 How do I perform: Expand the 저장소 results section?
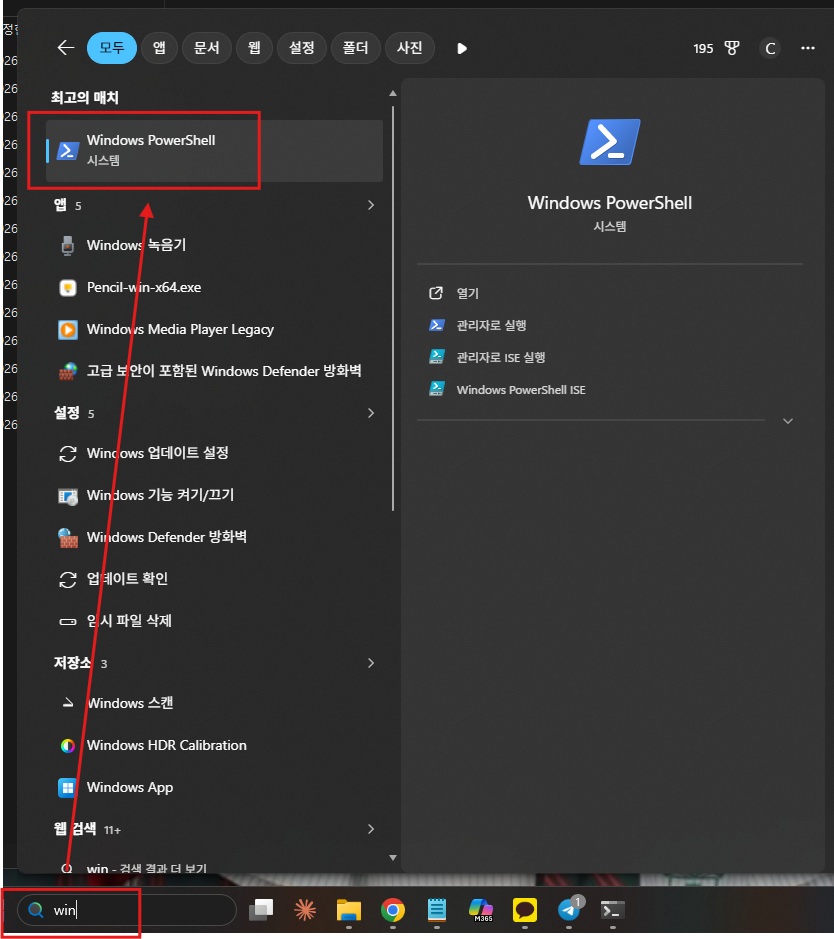[371, 663]
